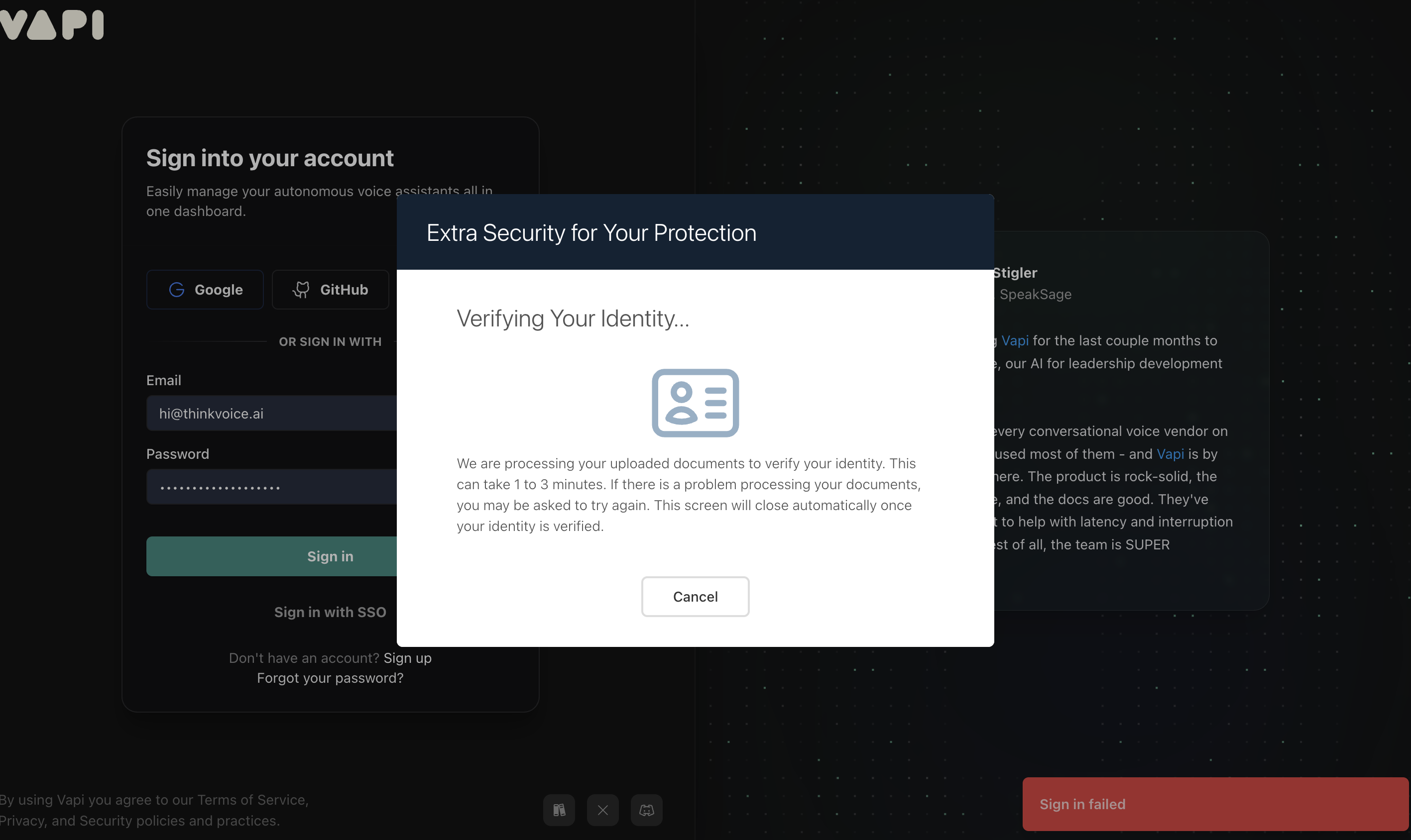Click the Sign in with SSO link
The image size is (1411, 840).
click(x=330, y=612)
